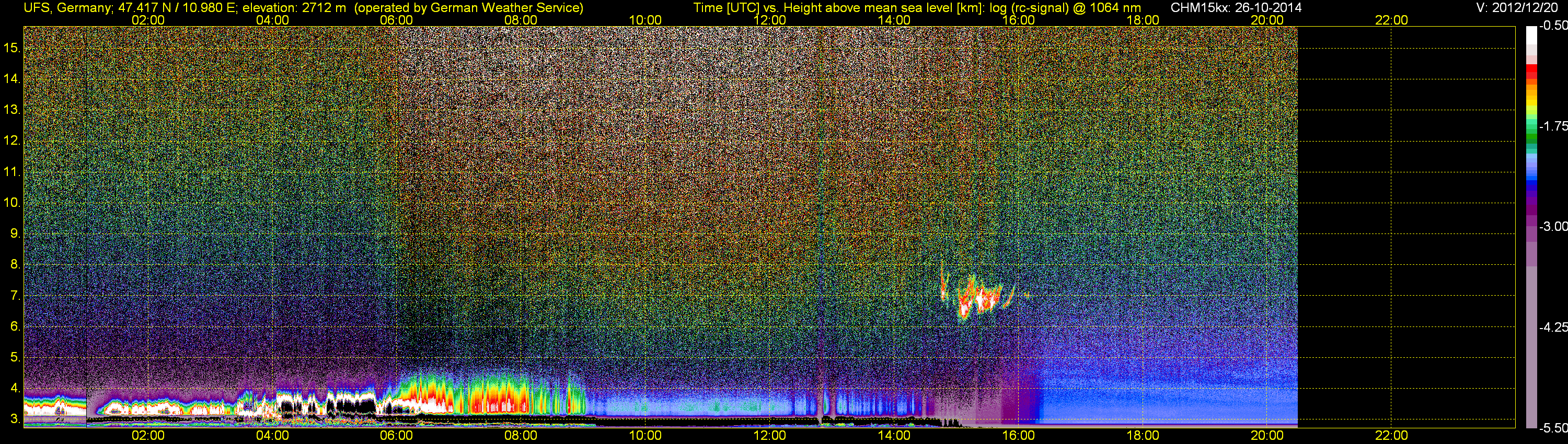The image size is (1568, 444).
Task: Click the black no-data region after 20:30
Action: click(x=1406, y=225)
